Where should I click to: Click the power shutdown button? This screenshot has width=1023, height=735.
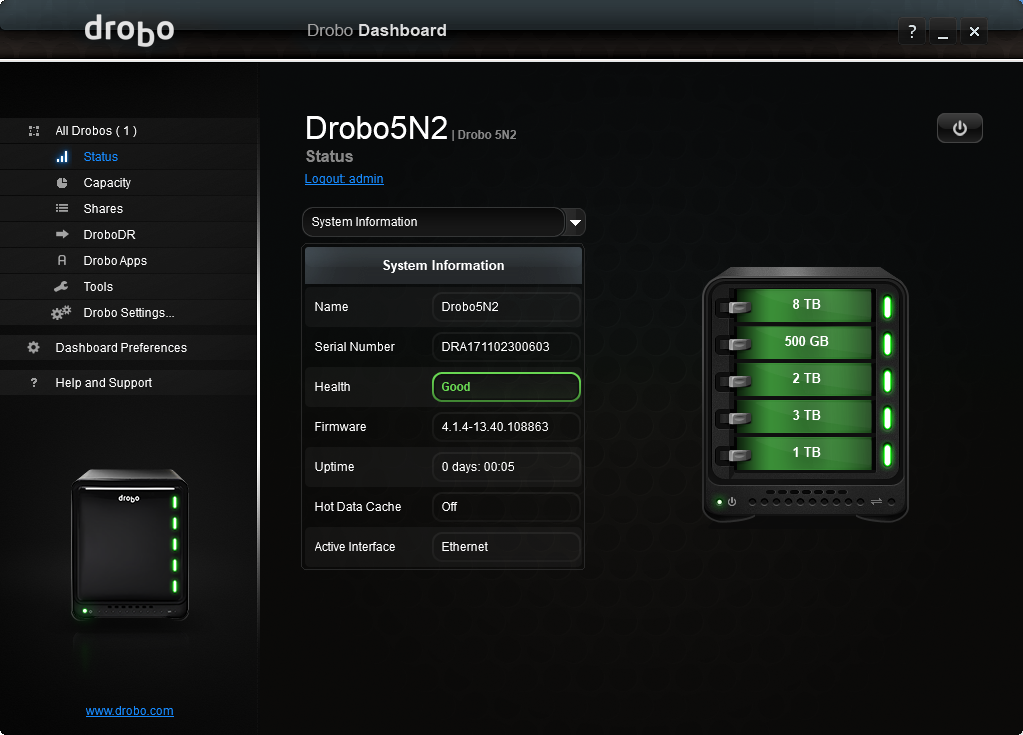coord(960,128)
